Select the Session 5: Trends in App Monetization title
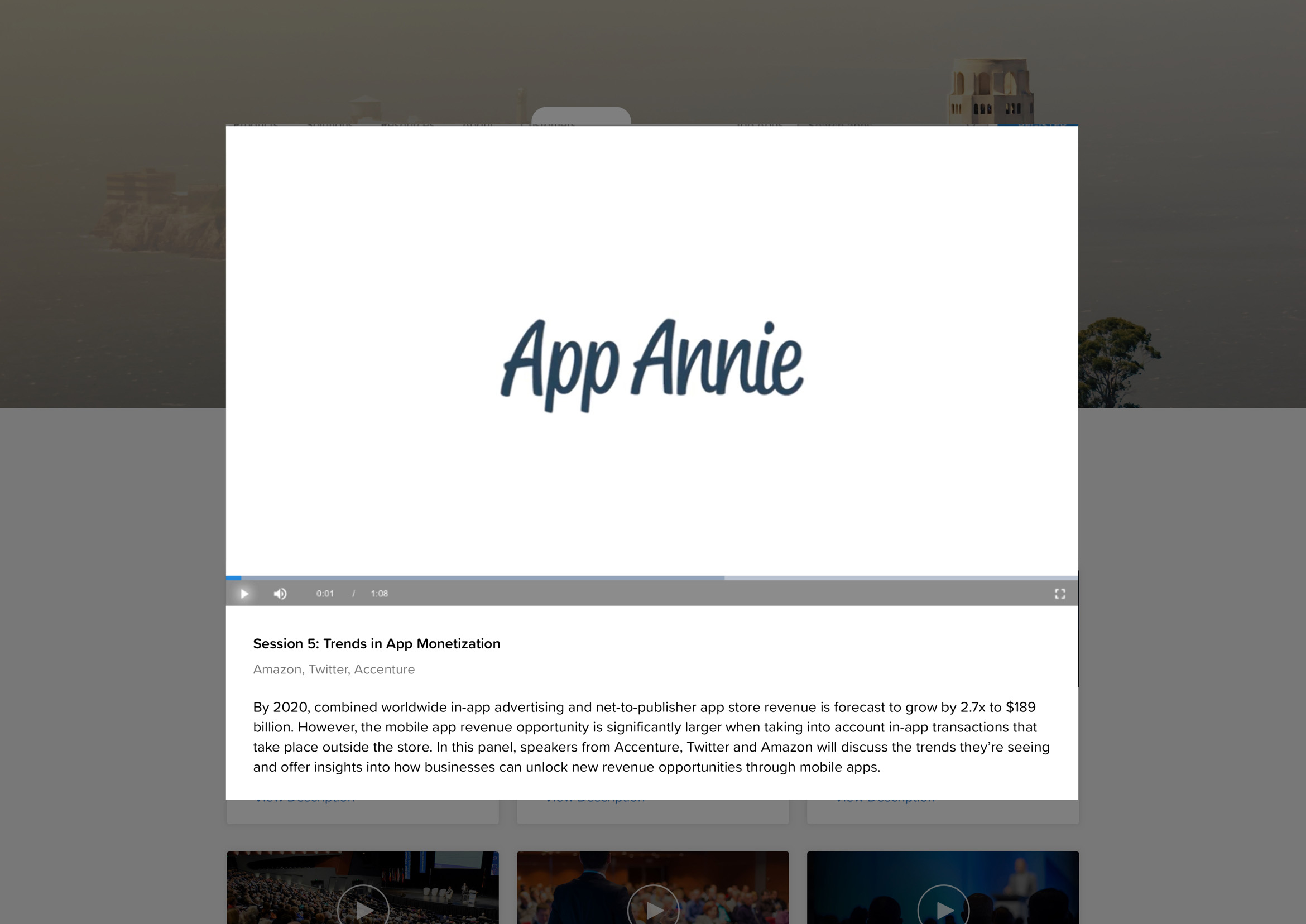The width and height of the screenshot is (1306, 924). (376, 643)
